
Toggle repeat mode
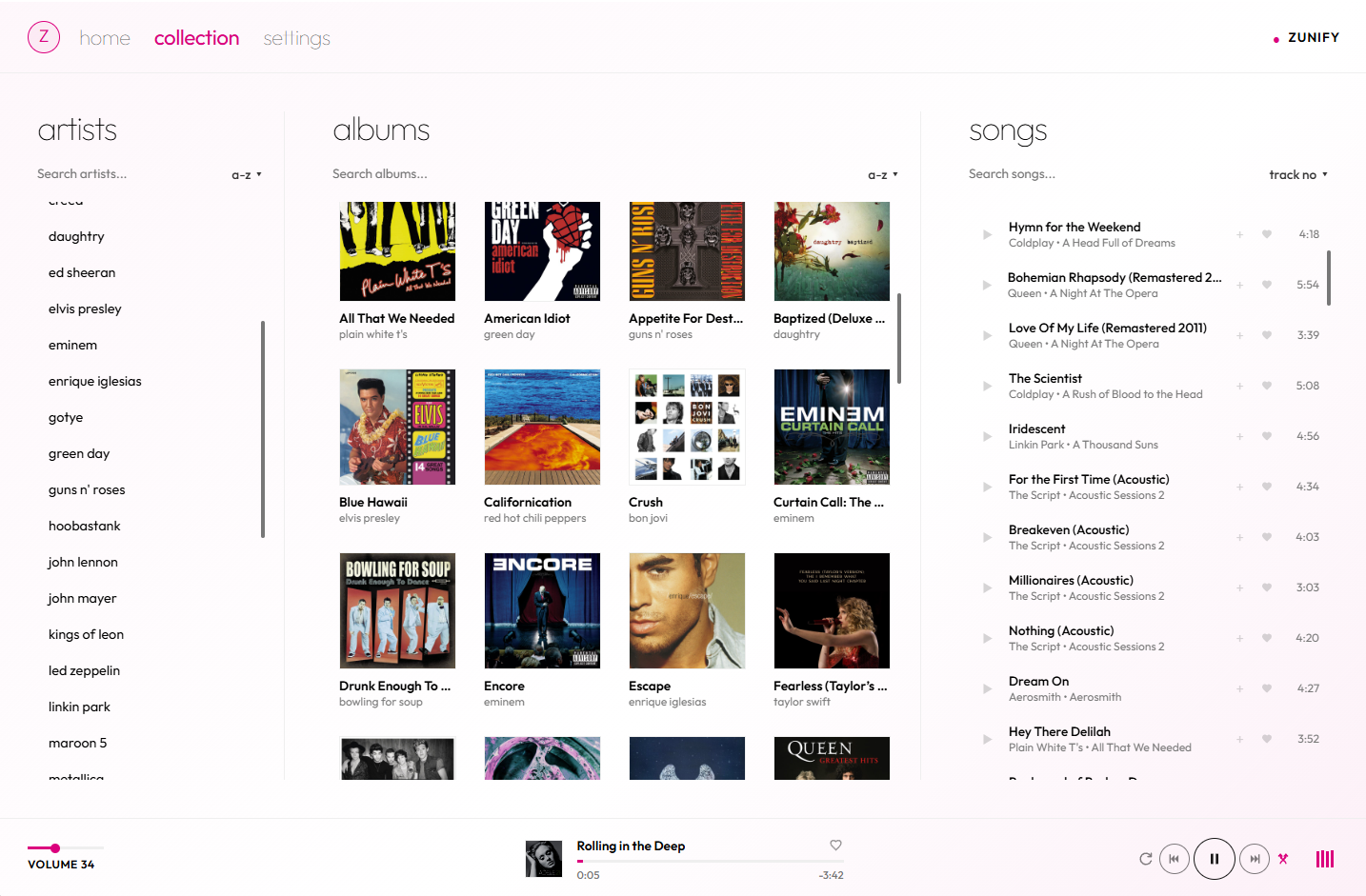click(1146, 859)
